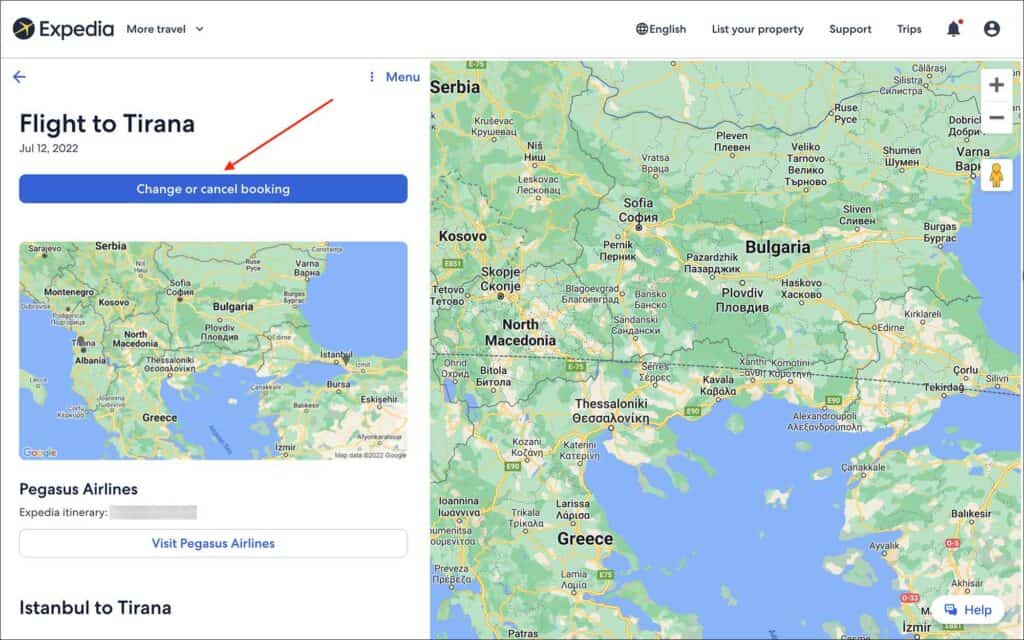Go back with the left arrow
The width and height of the screenshot is (1024, 640).
click(19, 76)
